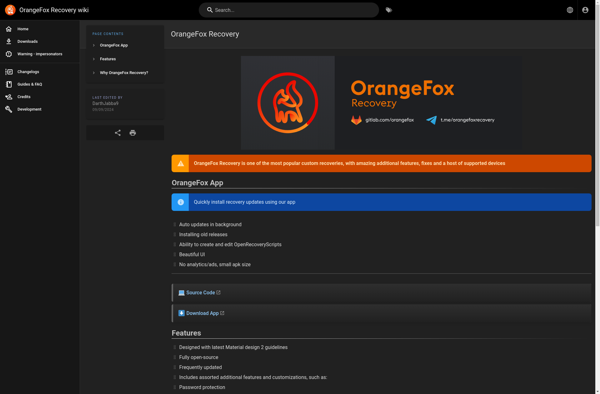Screen dimensions: 600x394
Task: Jump to OrangeFox App section link
Action: (x=114, y=45)
